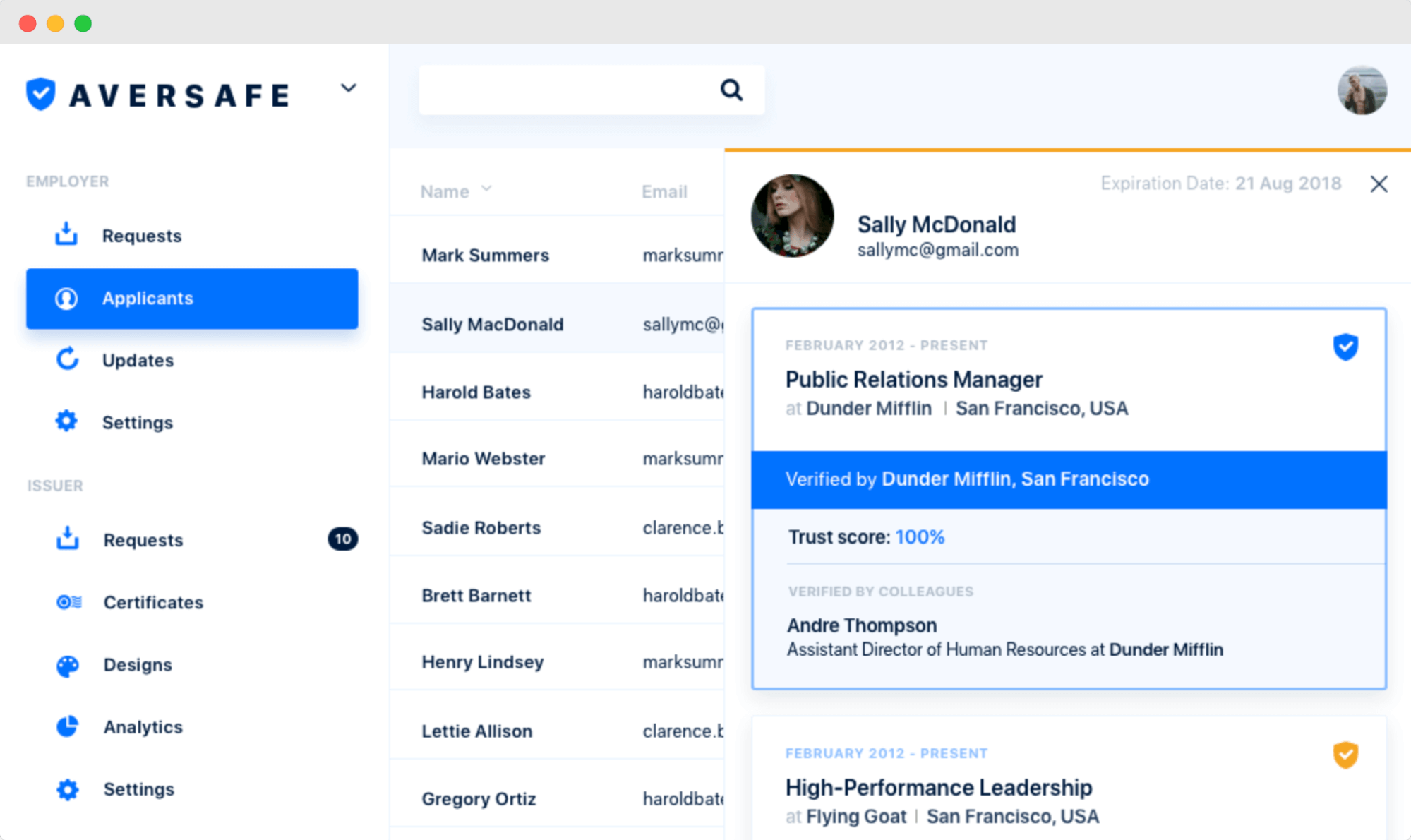Screen dimensions: 1411x840
Task: Expand the Aversafe account chevron menu
Action: point(348,88)
